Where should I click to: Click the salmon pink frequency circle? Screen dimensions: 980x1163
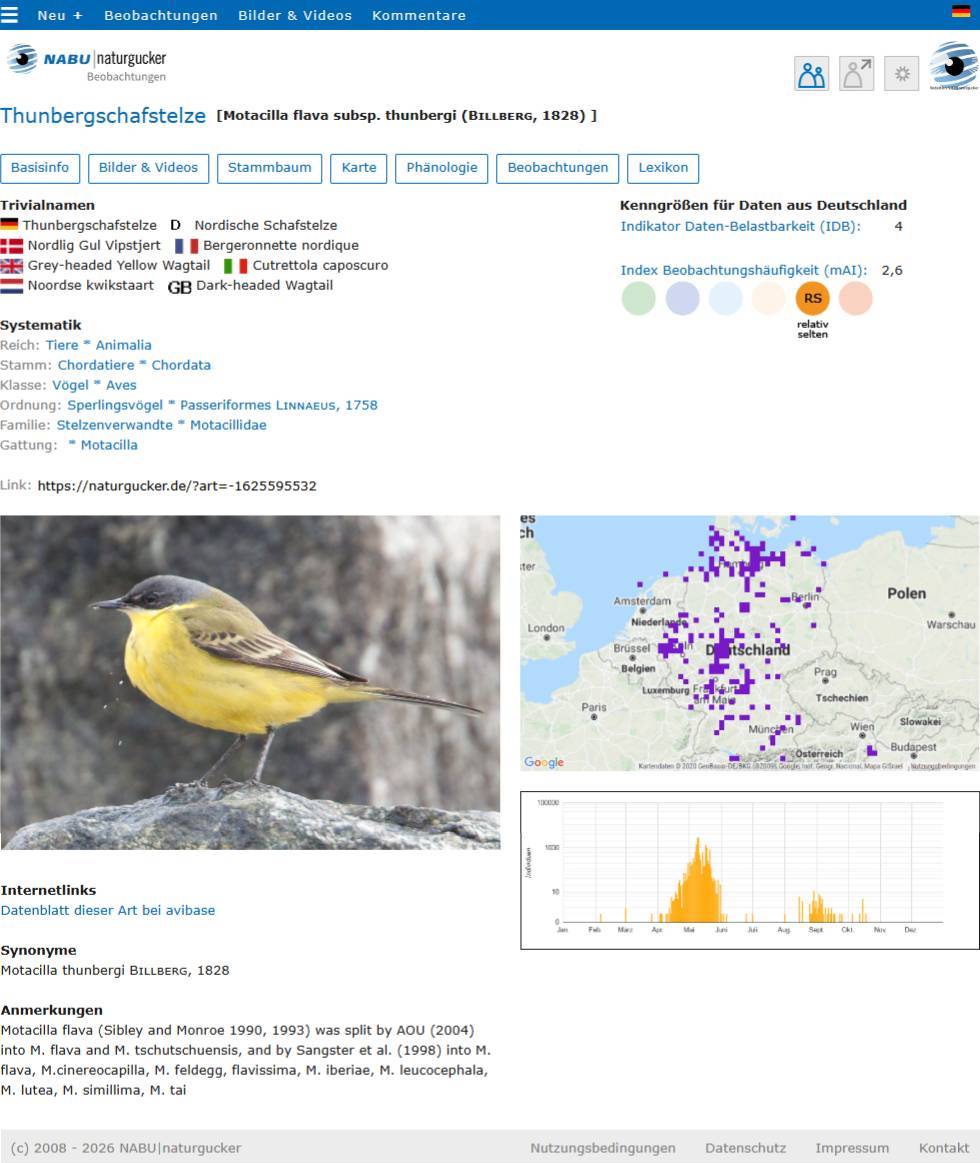pos(855,298)
